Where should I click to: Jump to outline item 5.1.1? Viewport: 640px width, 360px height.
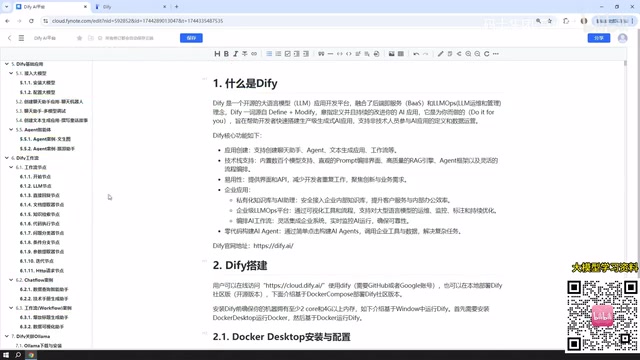tap(38, 83)
